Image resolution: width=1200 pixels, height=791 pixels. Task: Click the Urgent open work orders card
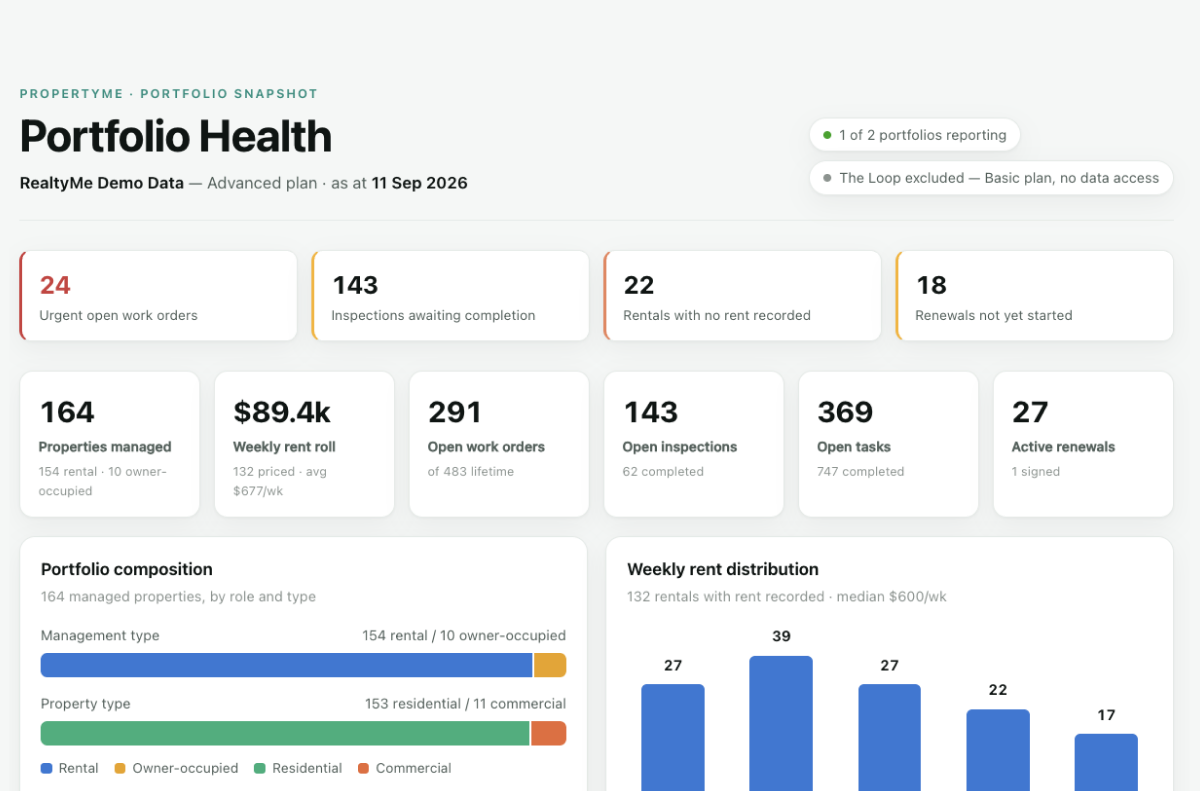coord(159,296)
